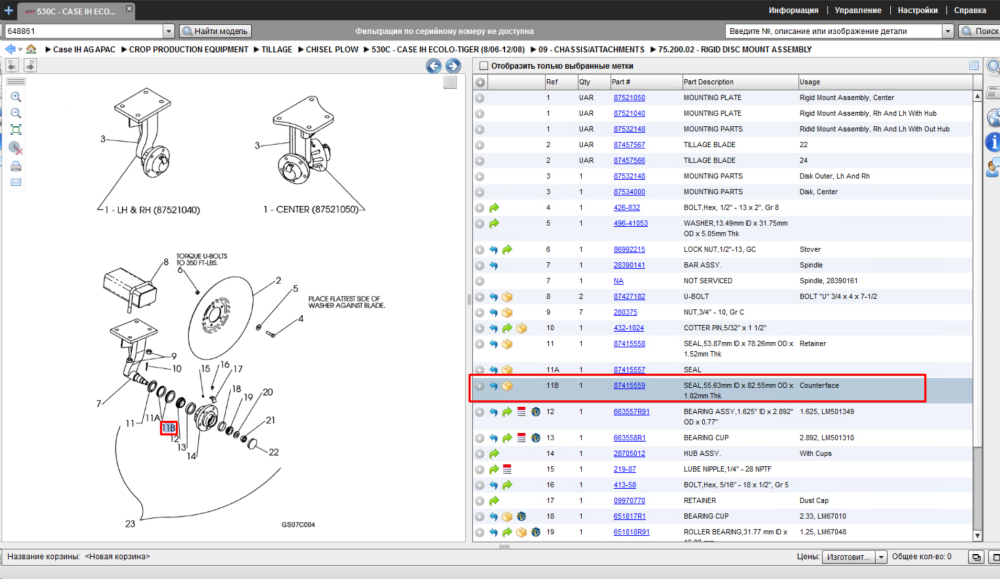This screenshot has height=579, width=1000.
Task: Click the home icon in breadcrumb
Action: click(31, 49)
